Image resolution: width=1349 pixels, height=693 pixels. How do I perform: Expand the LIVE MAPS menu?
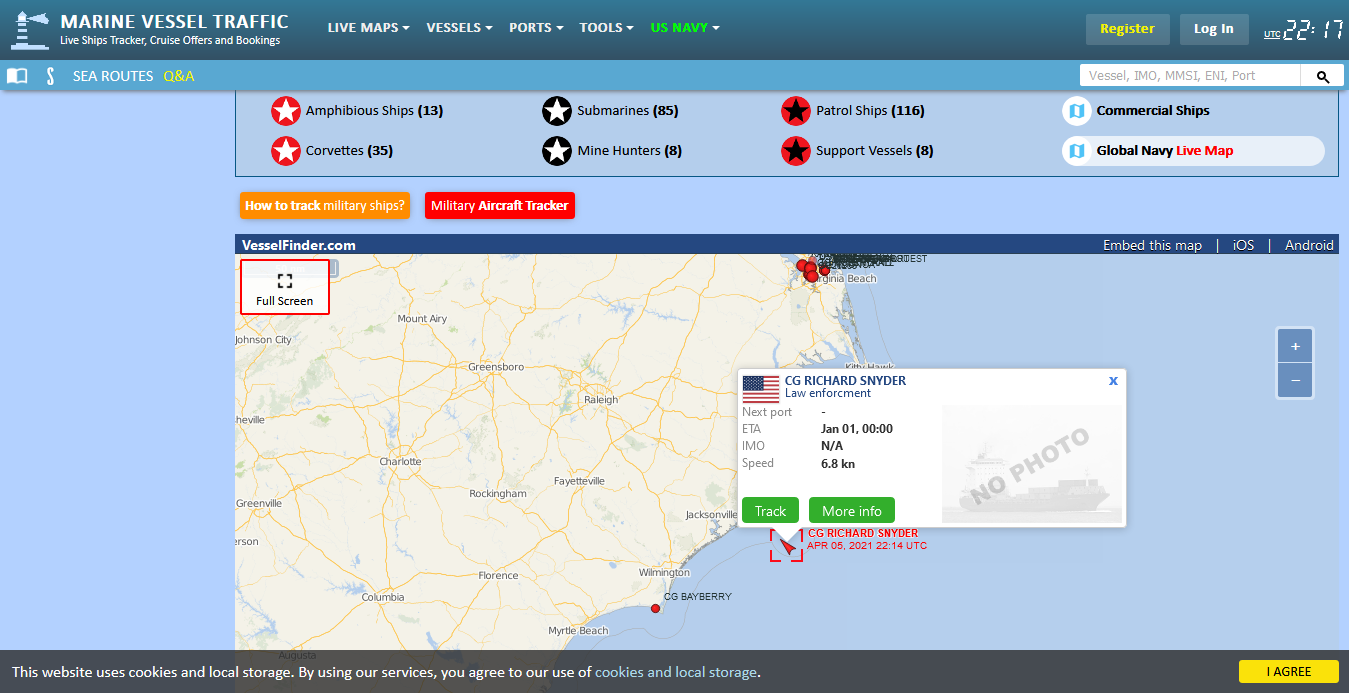tap(368, 28)
